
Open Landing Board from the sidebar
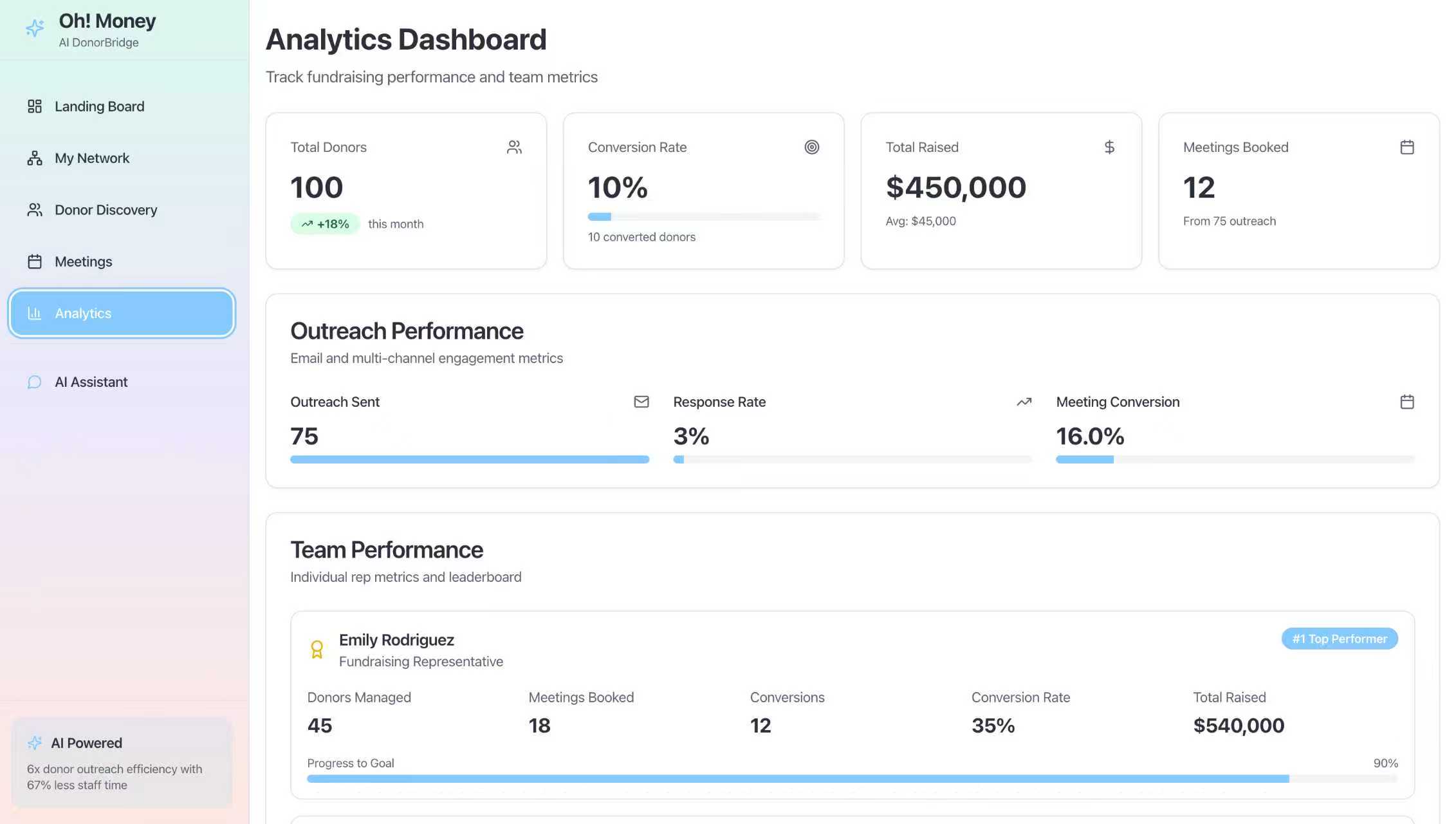click(99, 106)
